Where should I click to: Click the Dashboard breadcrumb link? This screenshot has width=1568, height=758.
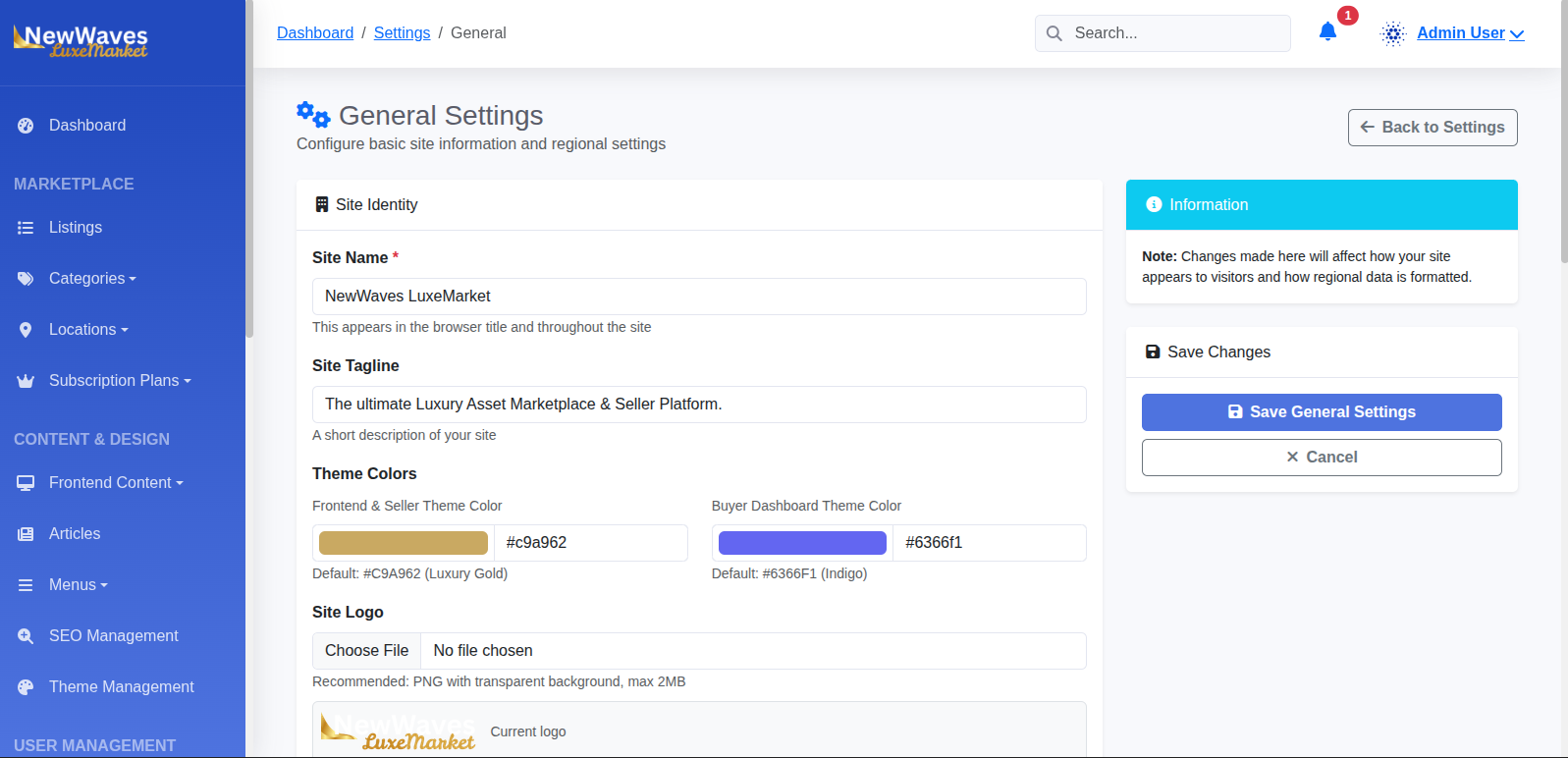pos(315,33)
